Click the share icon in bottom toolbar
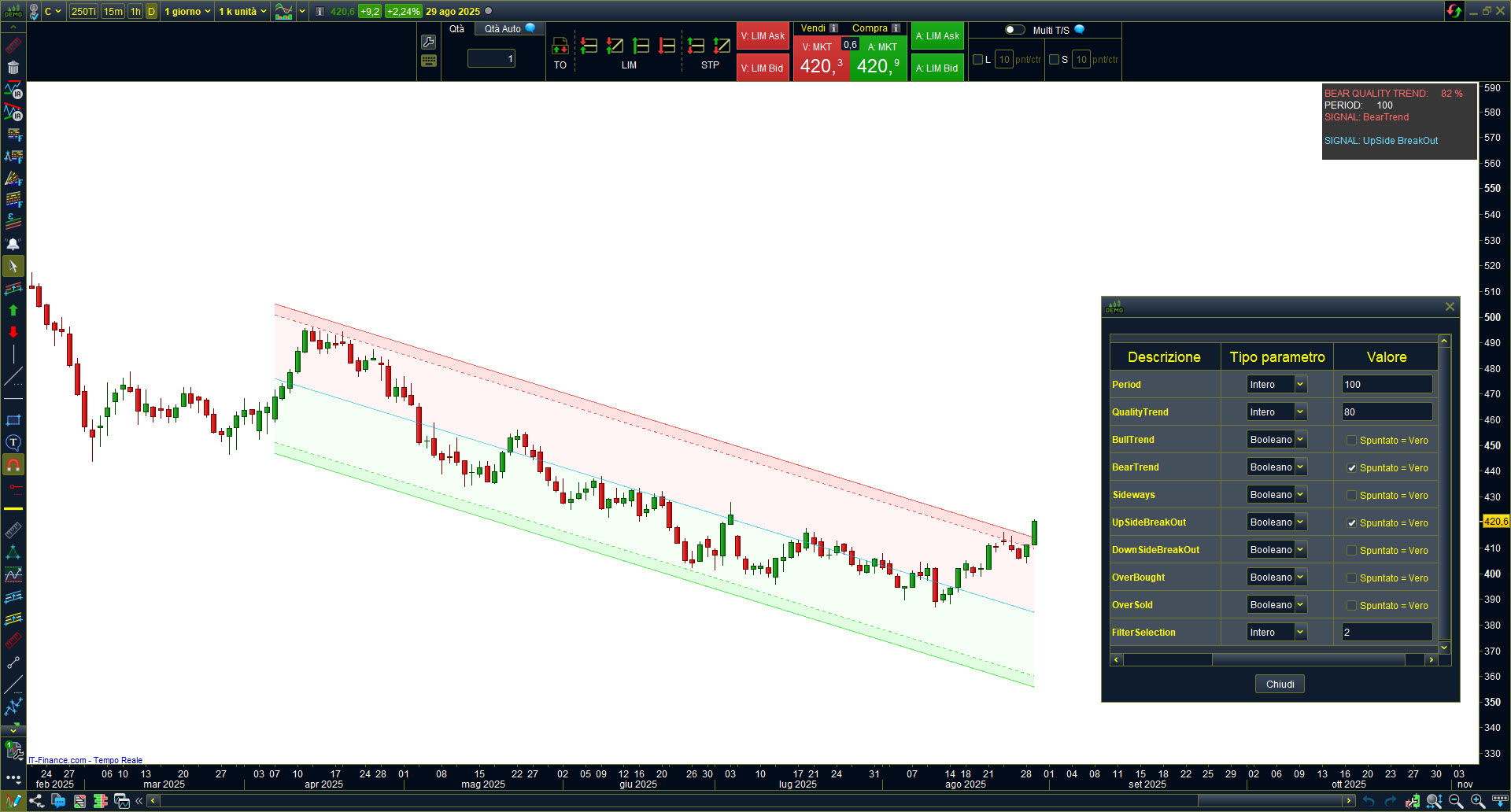This screenshot has height=812, width=1511. click(36, 801)
